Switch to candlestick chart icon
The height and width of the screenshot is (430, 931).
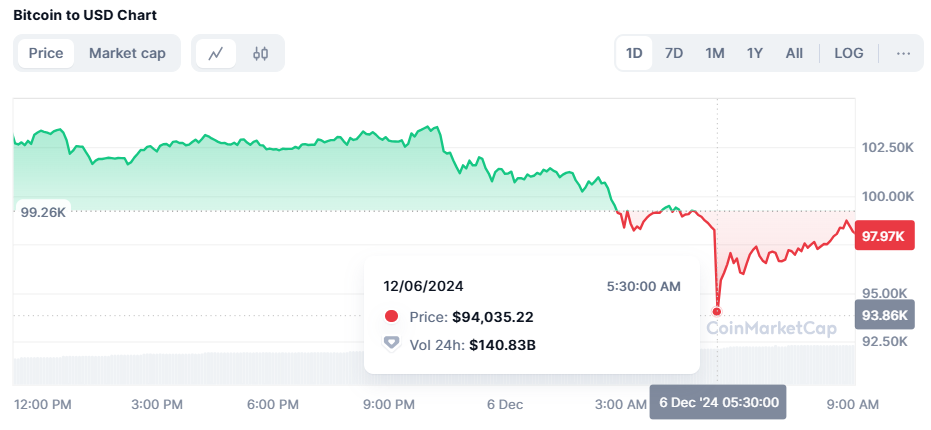[261, 53]
